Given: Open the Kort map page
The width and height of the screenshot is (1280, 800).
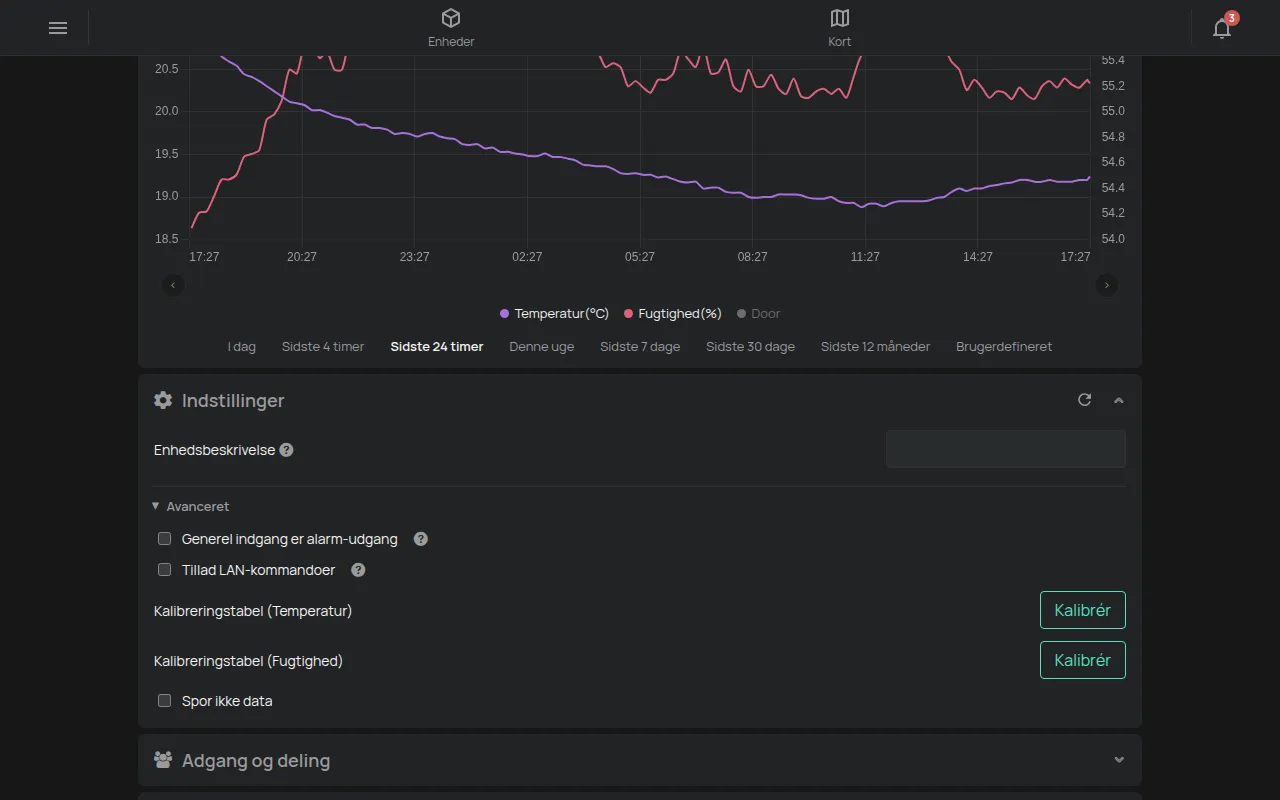Looking at the screenshot, I should tap(840, 28).
